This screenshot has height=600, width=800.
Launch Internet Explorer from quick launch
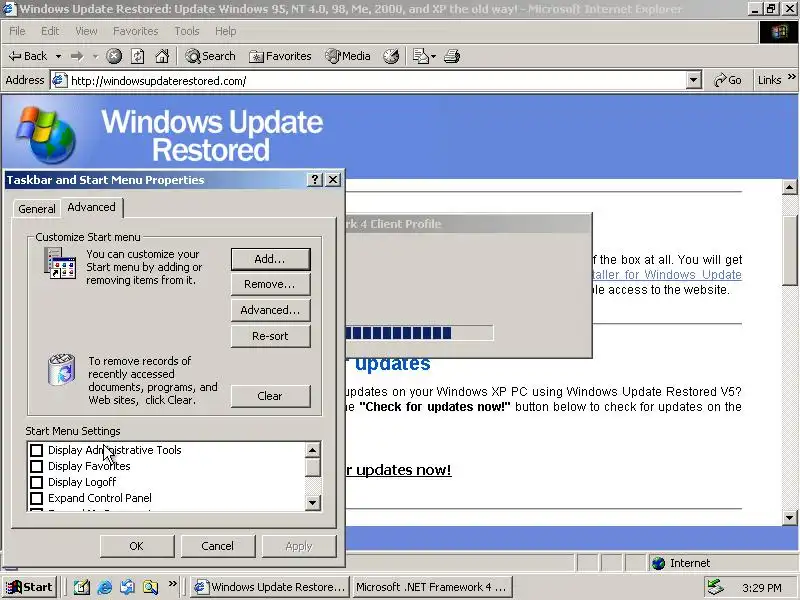[x=105, y=587]
